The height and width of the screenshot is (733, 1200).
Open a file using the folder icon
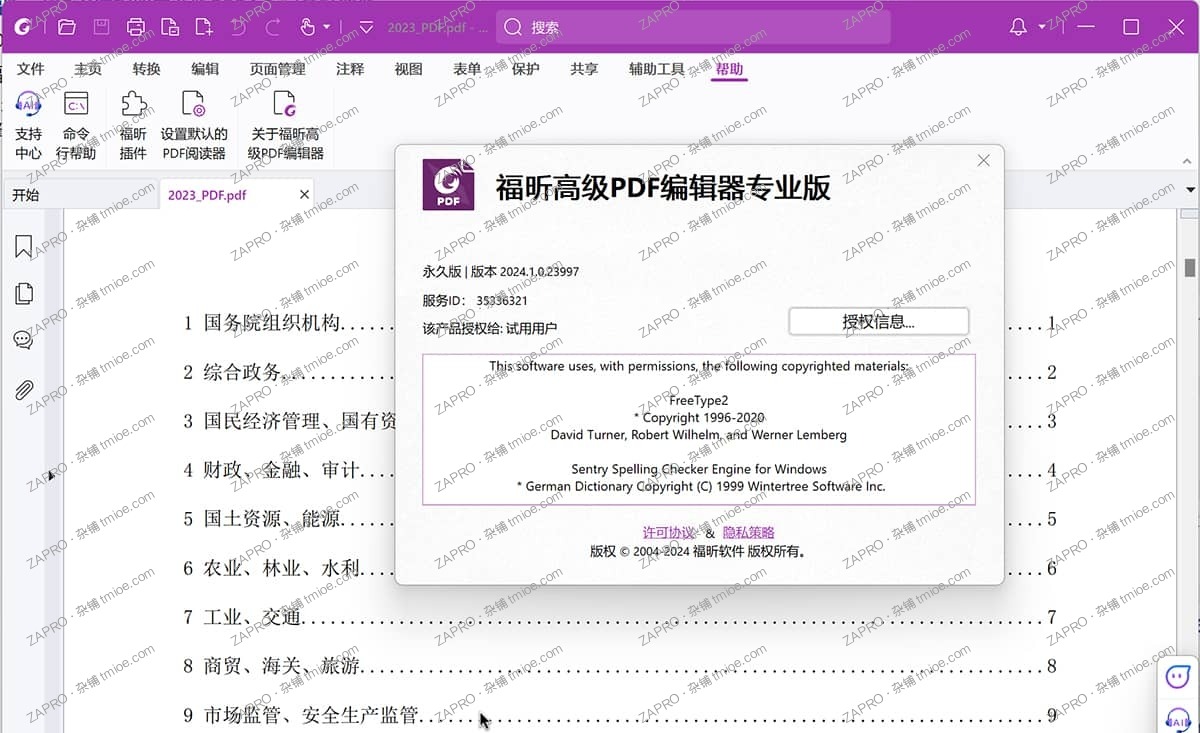coord(67,27)
